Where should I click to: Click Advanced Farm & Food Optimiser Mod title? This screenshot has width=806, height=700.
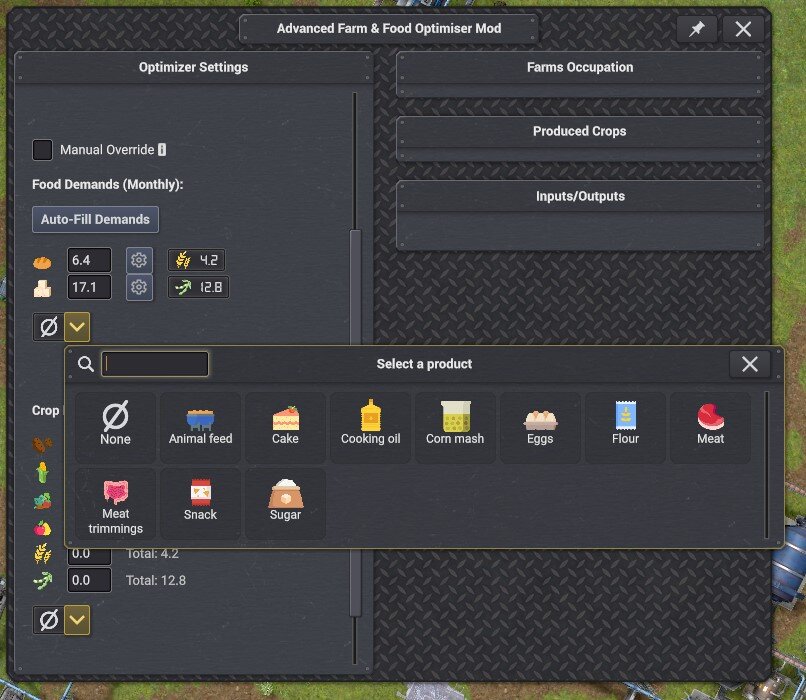pos(389,28)
